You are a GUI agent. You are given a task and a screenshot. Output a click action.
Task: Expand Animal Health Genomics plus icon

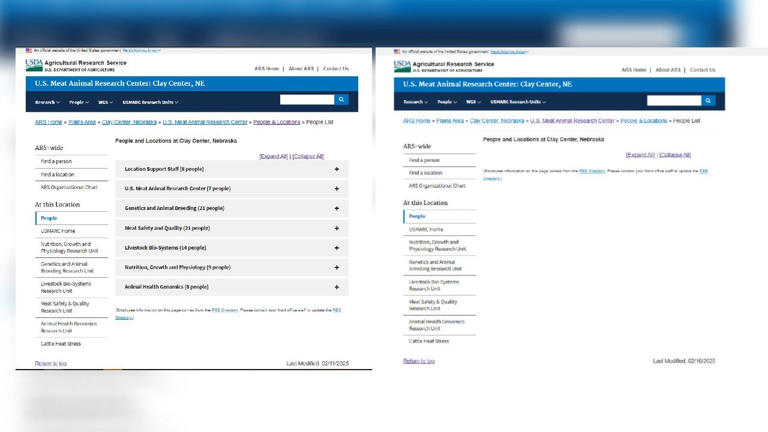[x=336, y=287]
